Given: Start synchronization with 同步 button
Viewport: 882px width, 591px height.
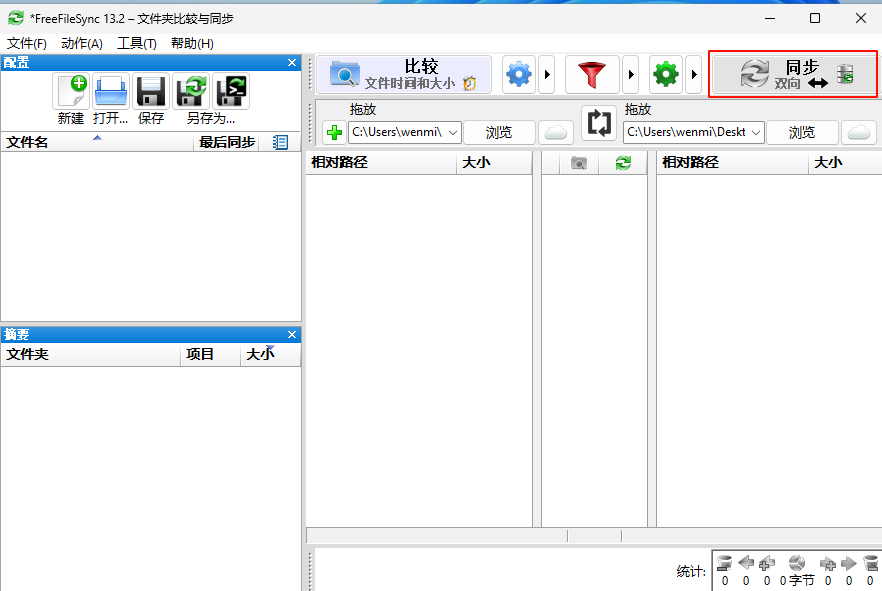Looking at the screenshot, I should tap(793, 74).
